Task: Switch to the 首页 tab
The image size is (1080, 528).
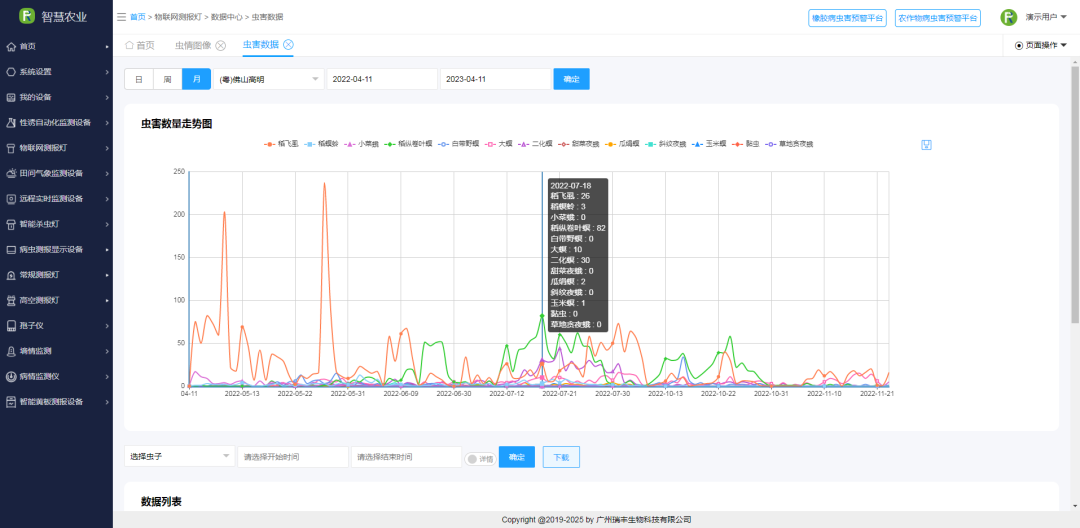Action: [140, 45]
